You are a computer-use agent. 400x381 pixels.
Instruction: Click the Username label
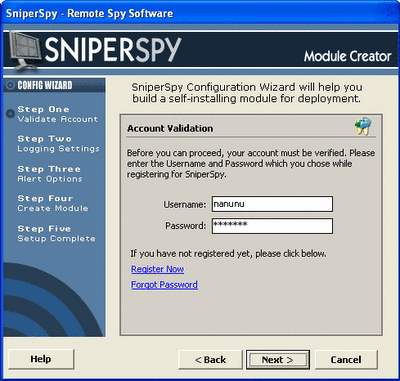[185, 204]
